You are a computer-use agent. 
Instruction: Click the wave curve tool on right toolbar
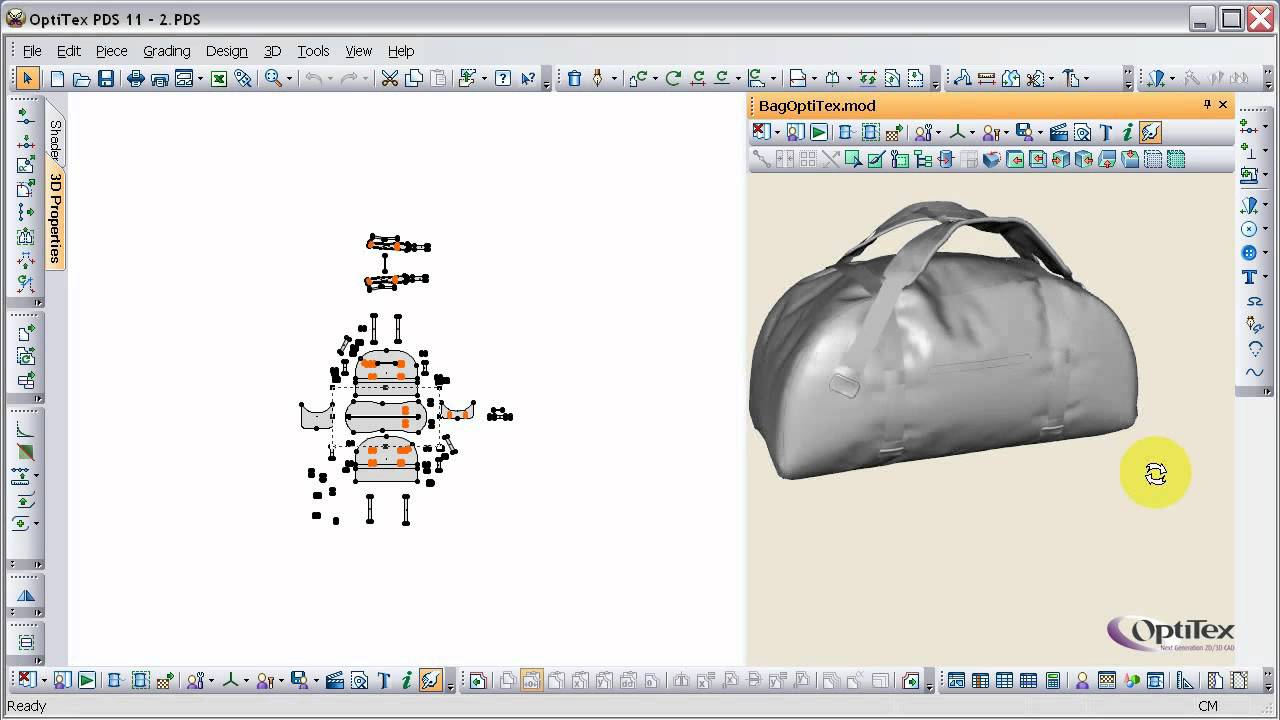[1254, 372]
